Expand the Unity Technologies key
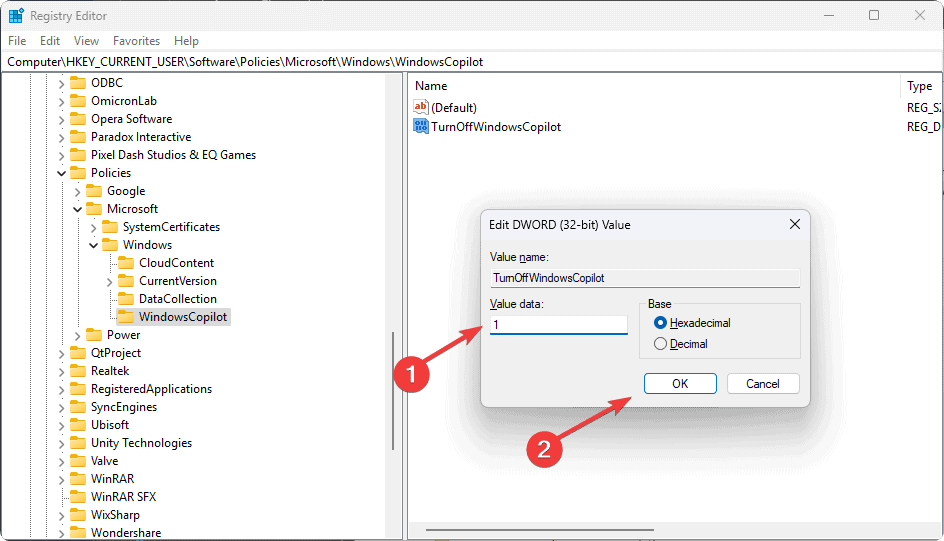The image size is (944, 541). pos(61,444)
